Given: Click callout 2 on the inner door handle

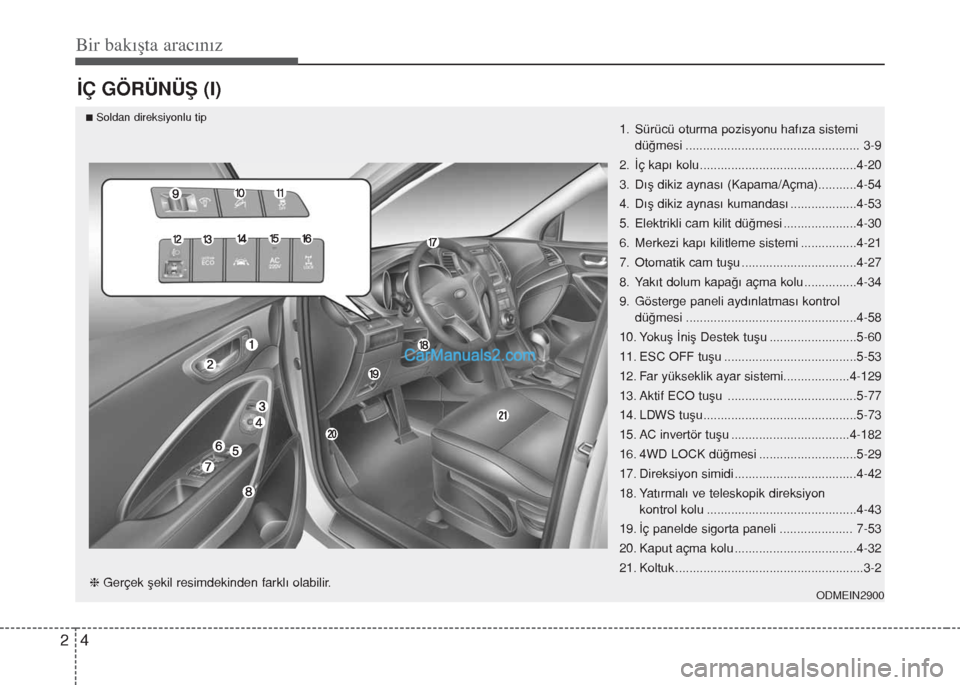Looking at the screenshot, I should coord(210,365).
